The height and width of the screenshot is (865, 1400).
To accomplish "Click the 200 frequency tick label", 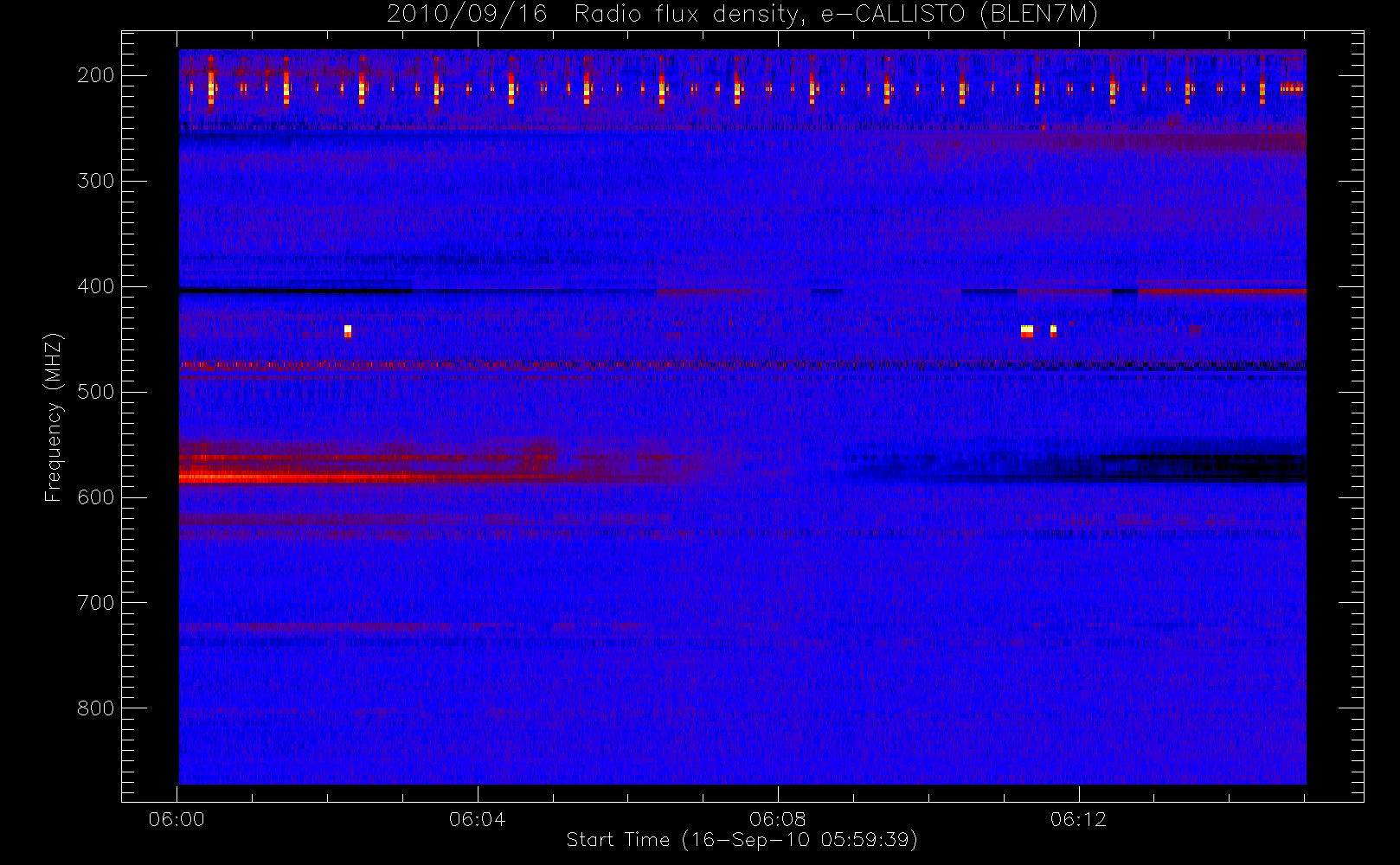I will pyautogui.click(x=95, y=75).
